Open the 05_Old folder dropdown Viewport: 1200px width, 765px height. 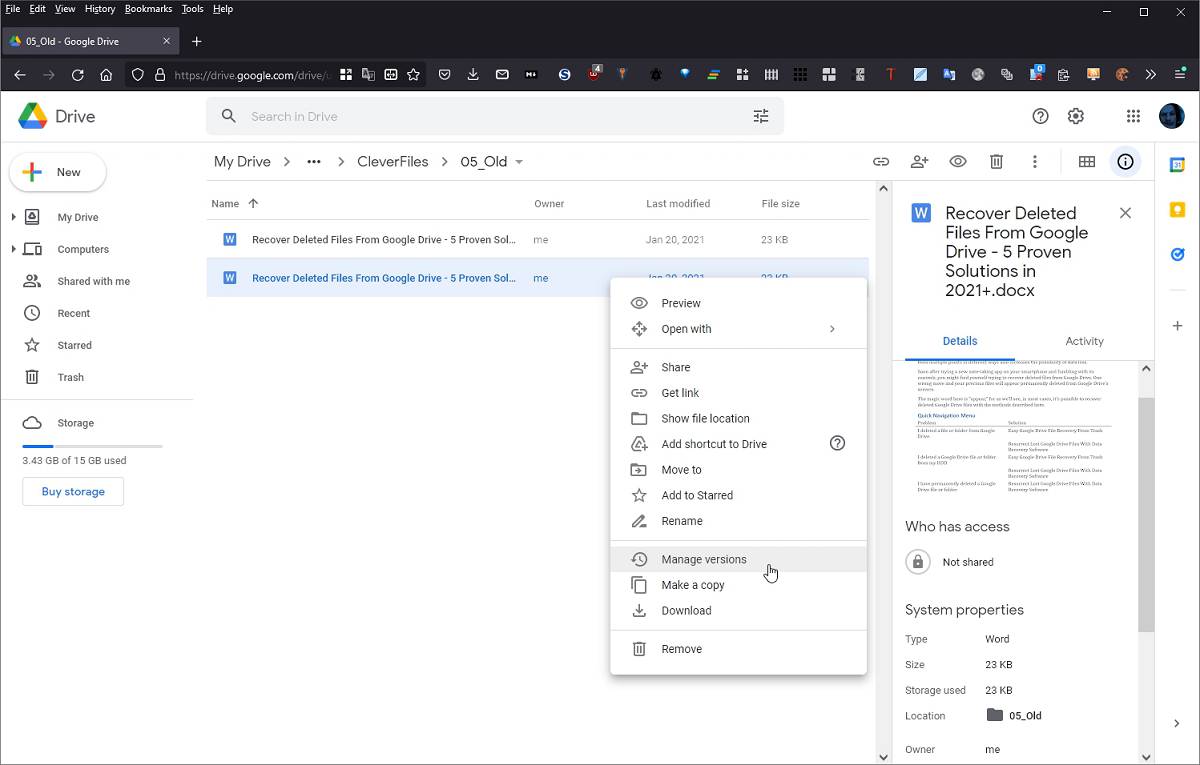519,162
